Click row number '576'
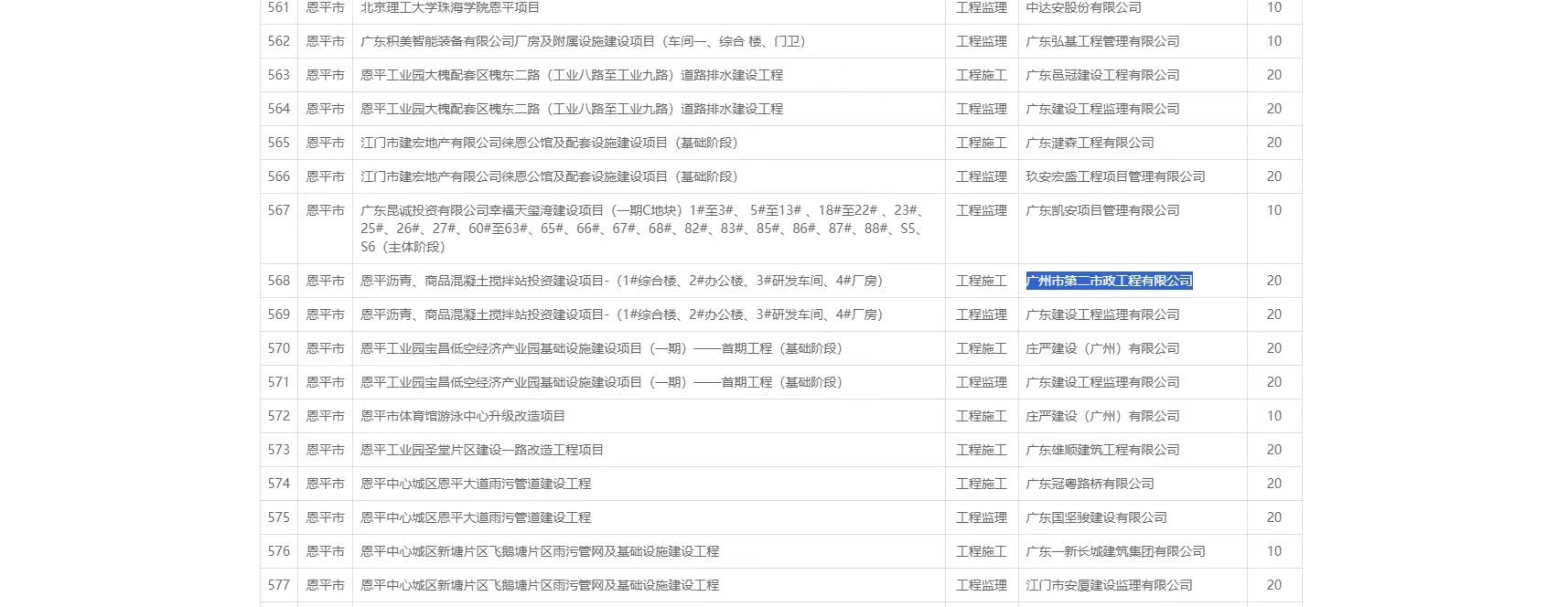Image resolution: width=1568 pixels, height=607 pixels. pos(279,551)
